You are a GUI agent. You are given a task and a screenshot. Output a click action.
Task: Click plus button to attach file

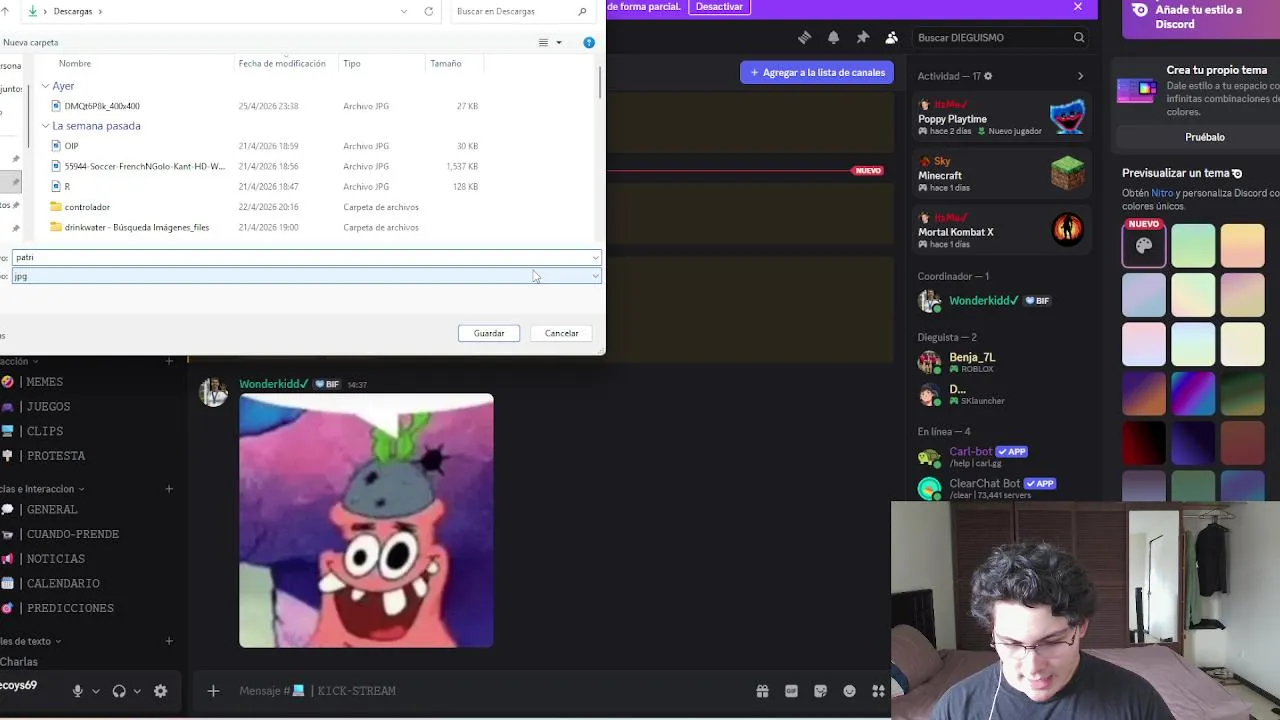[213, 691]
